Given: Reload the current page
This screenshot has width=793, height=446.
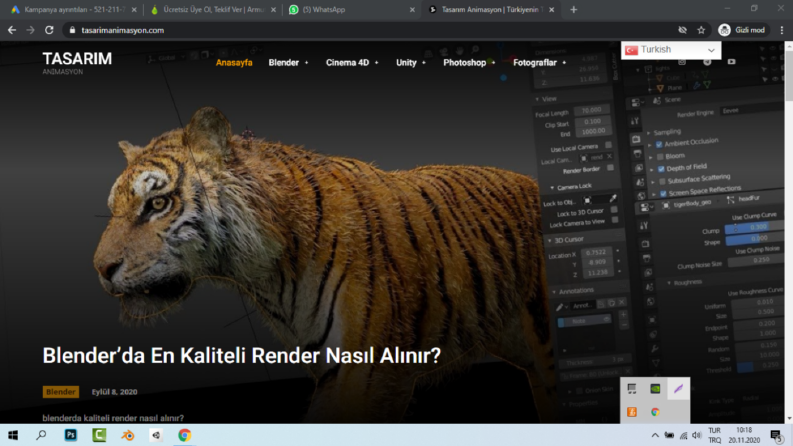Looking at the screenshot, I should click(x=49, y=30).
